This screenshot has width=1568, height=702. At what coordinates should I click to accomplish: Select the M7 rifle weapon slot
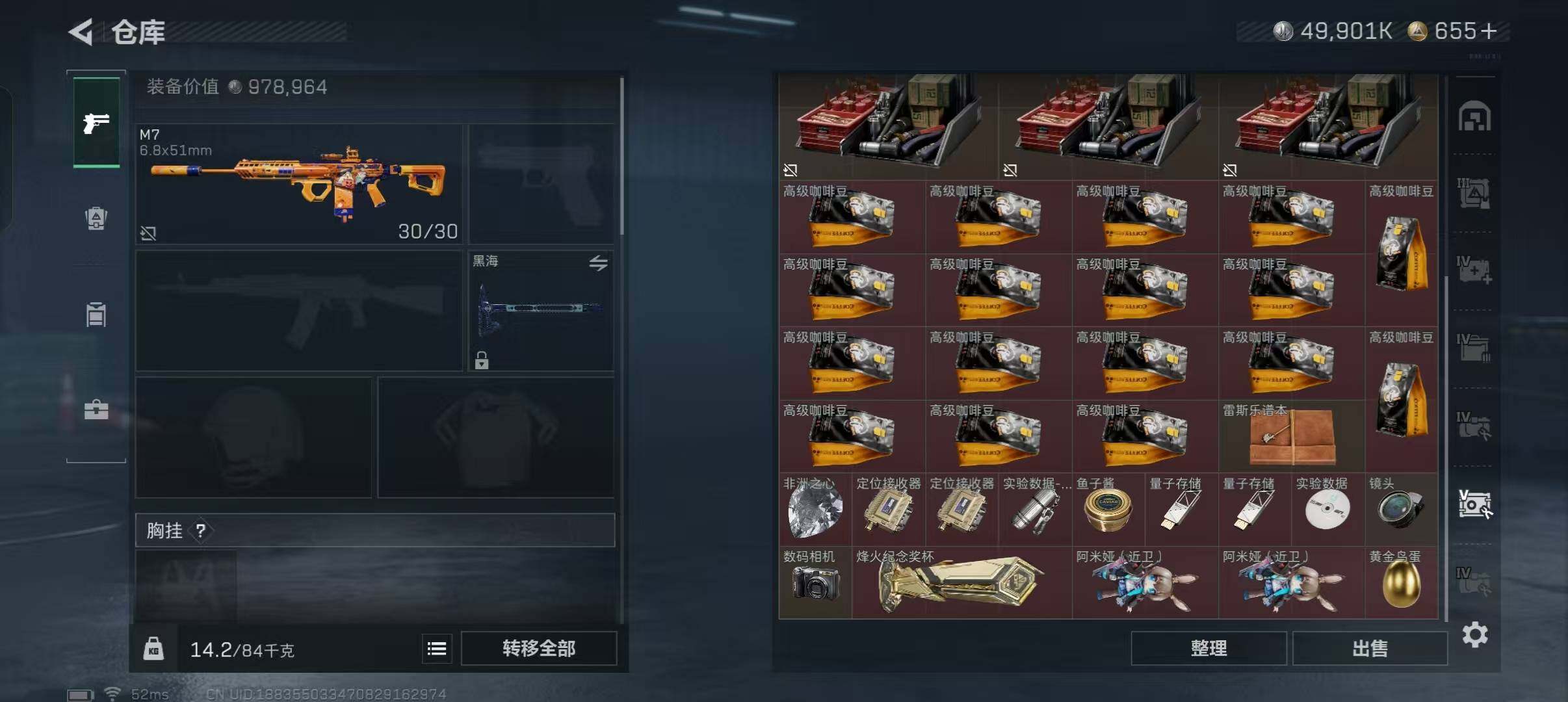299,184
